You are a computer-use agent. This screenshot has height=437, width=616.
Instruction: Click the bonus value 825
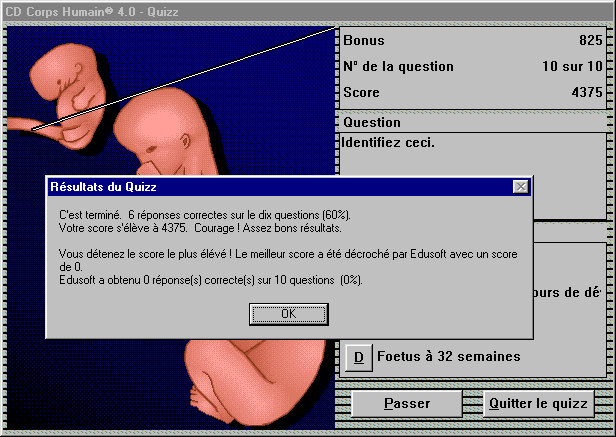tap(589, 41)
